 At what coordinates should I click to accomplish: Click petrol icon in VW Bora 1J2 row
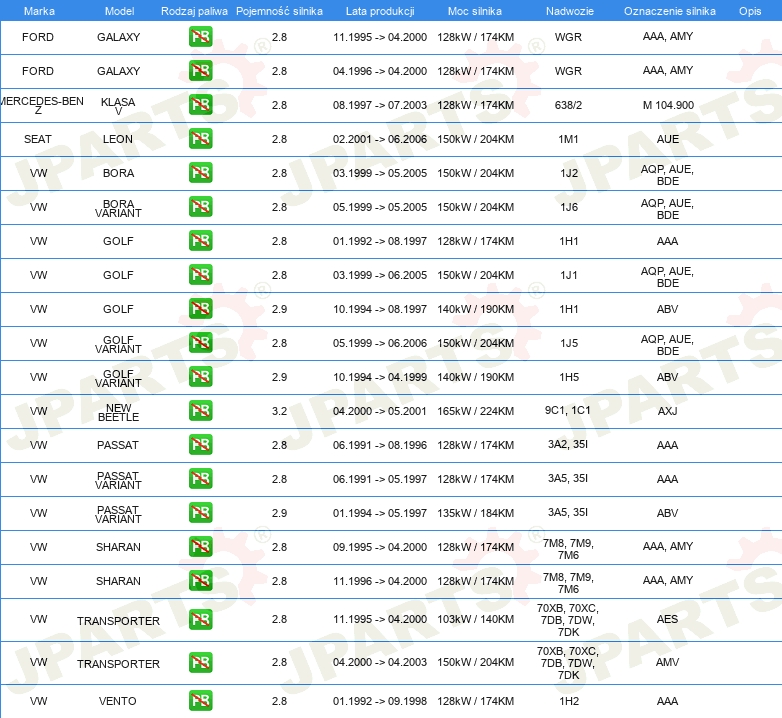[x=200, y=173]
